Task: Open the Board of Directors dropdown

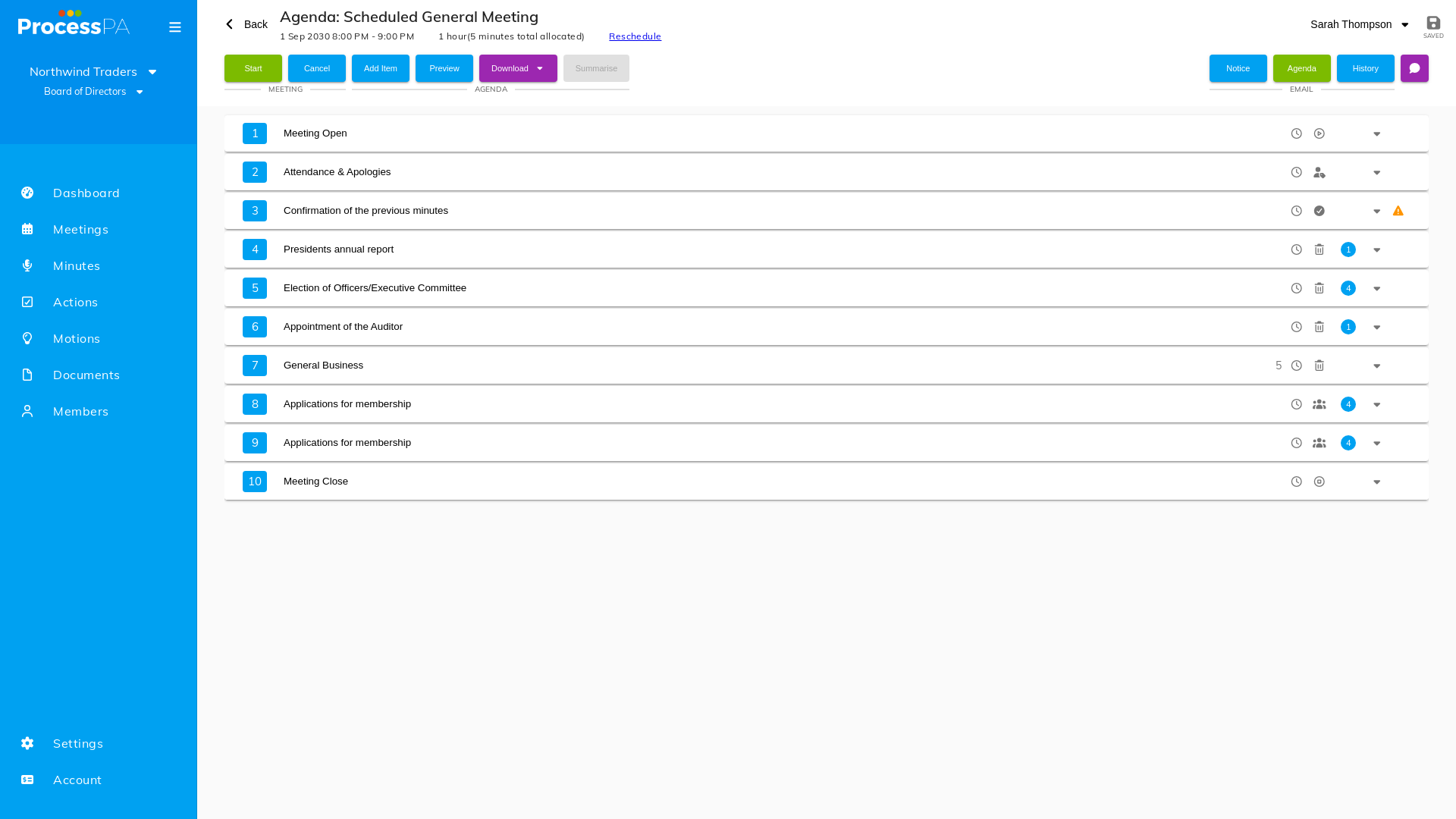Action: click(93, 91)
